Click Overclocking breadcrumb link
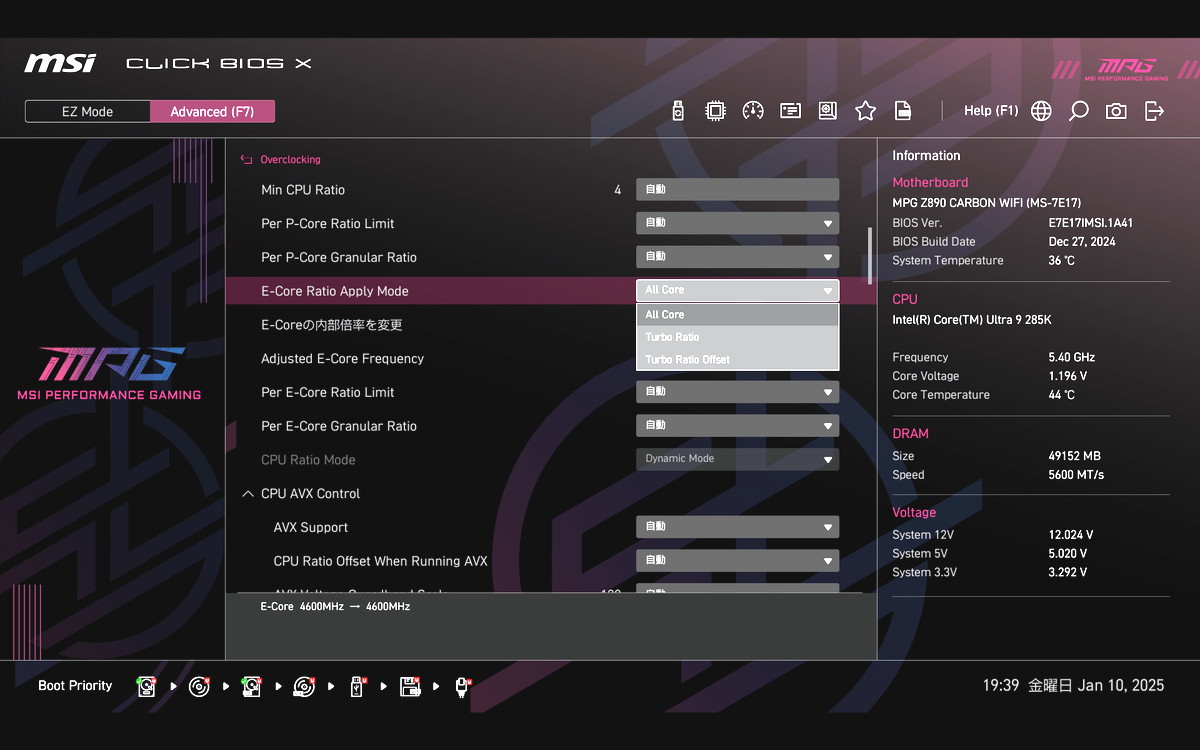This screenshot has height=750, width=1200. [290, 159]
